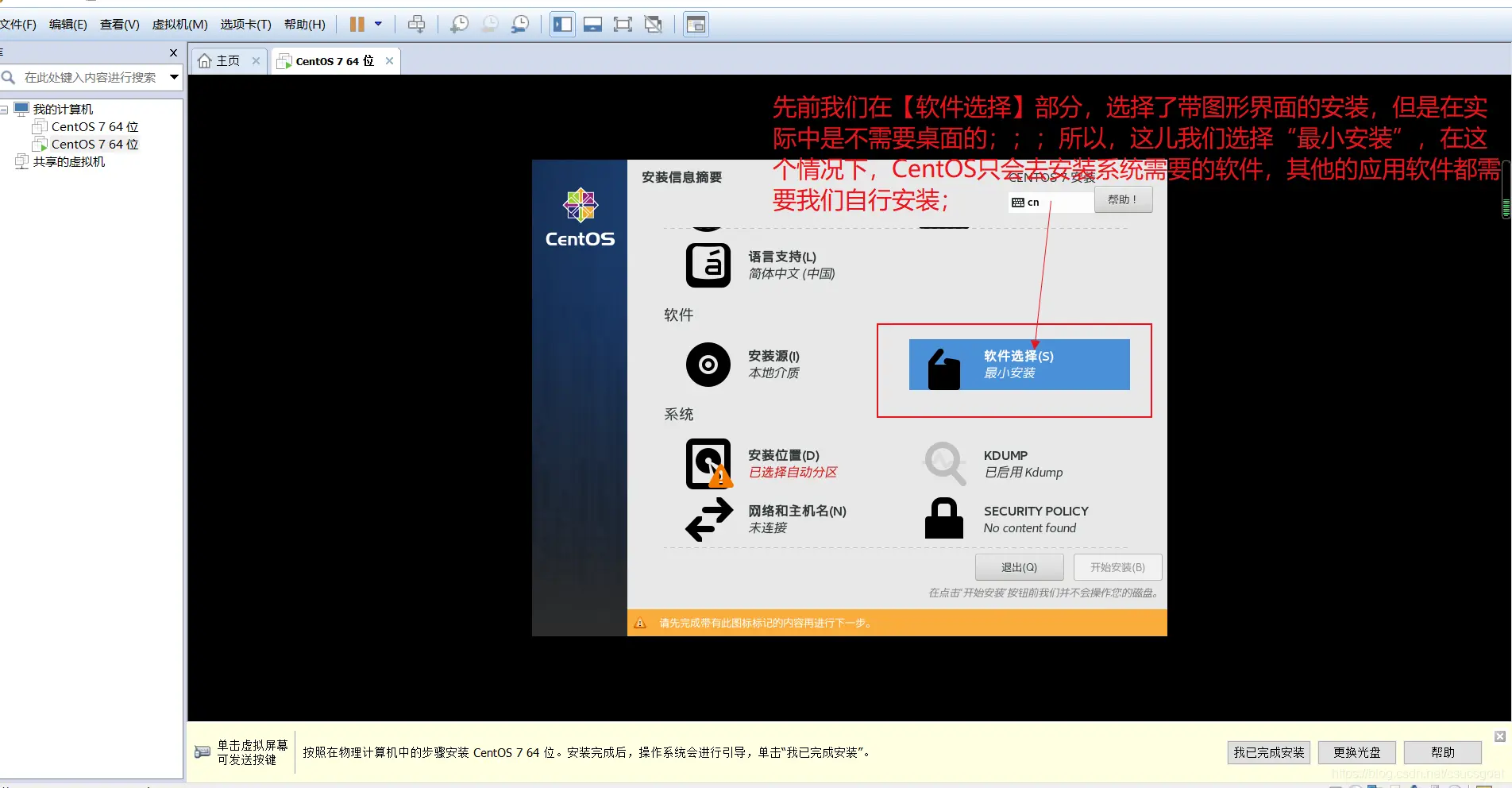Image resolution: width=1512 pixels, height=788 pixels.
Task: Enter full screen mode
Action: (x=623, y=25)
